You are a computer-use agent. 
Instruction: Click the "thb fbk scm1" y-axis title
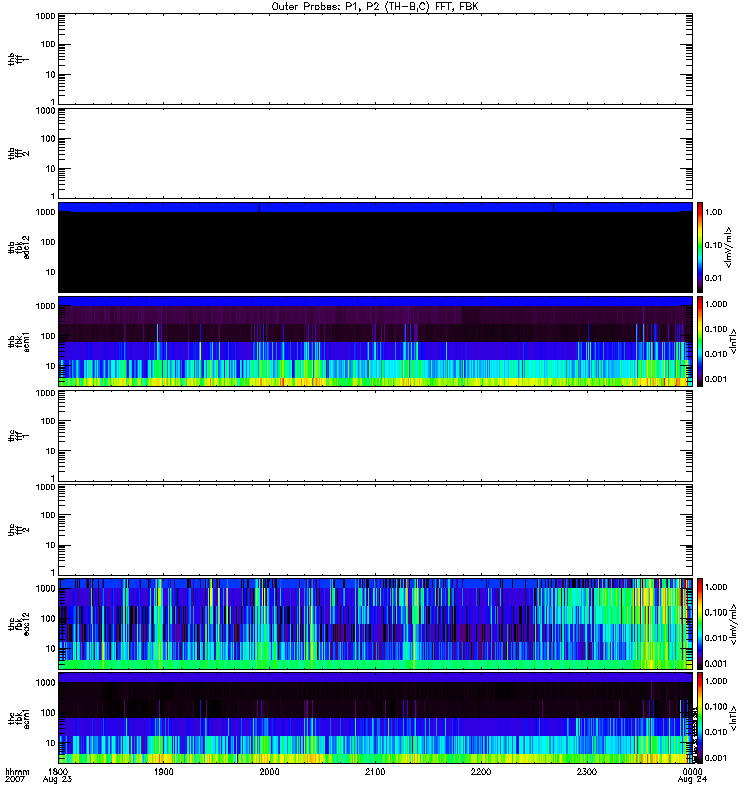click(x=19, y=341)
